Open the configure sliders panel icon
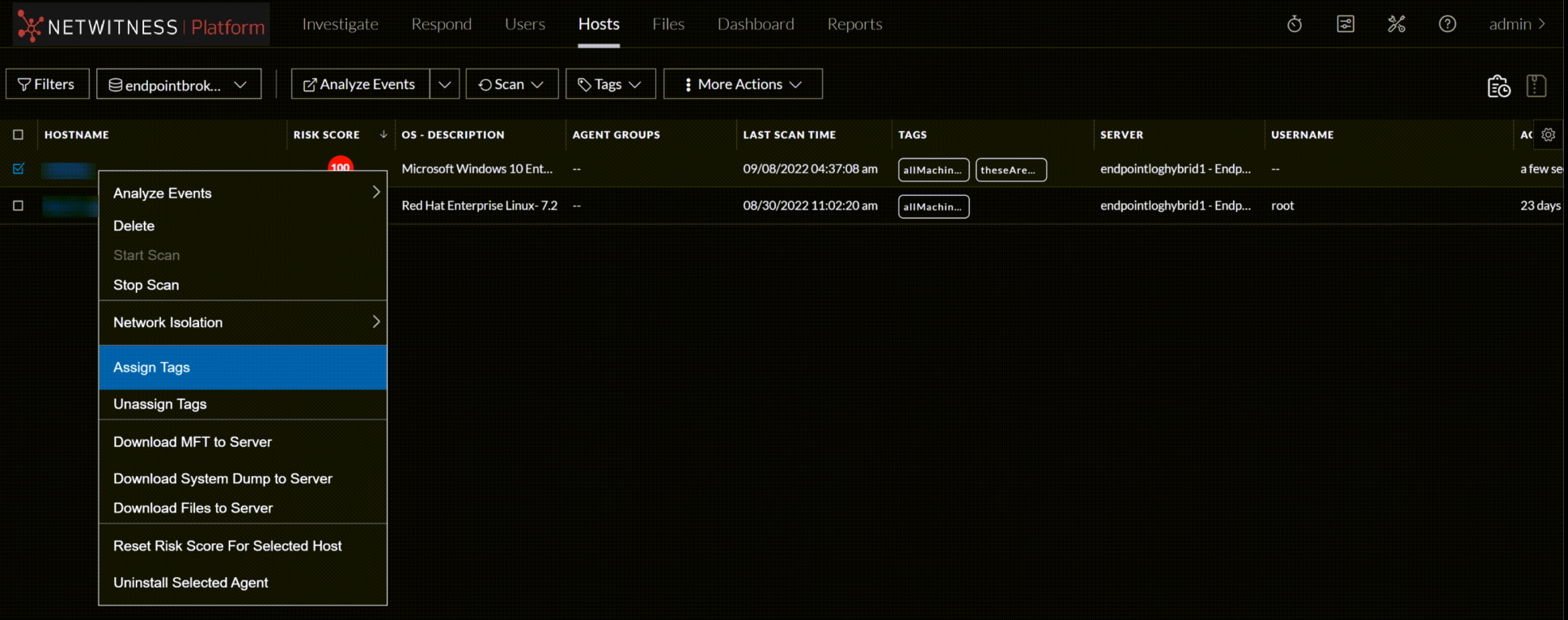The image size is (1568, 620). click(x=1346, y=24)
